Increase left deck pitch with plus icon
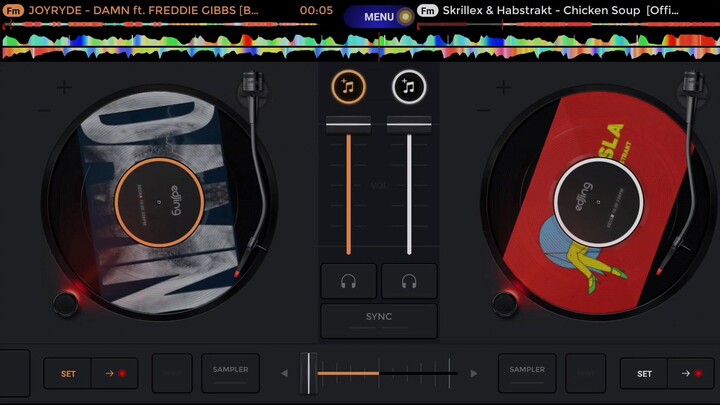The width and height of the screenshot is (720, 405). 64,87
